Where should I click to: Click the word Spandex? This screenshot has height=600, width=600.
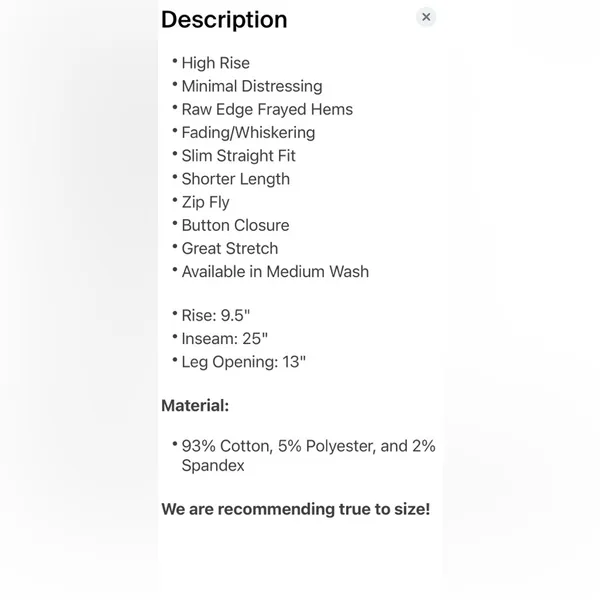[213, 466]
